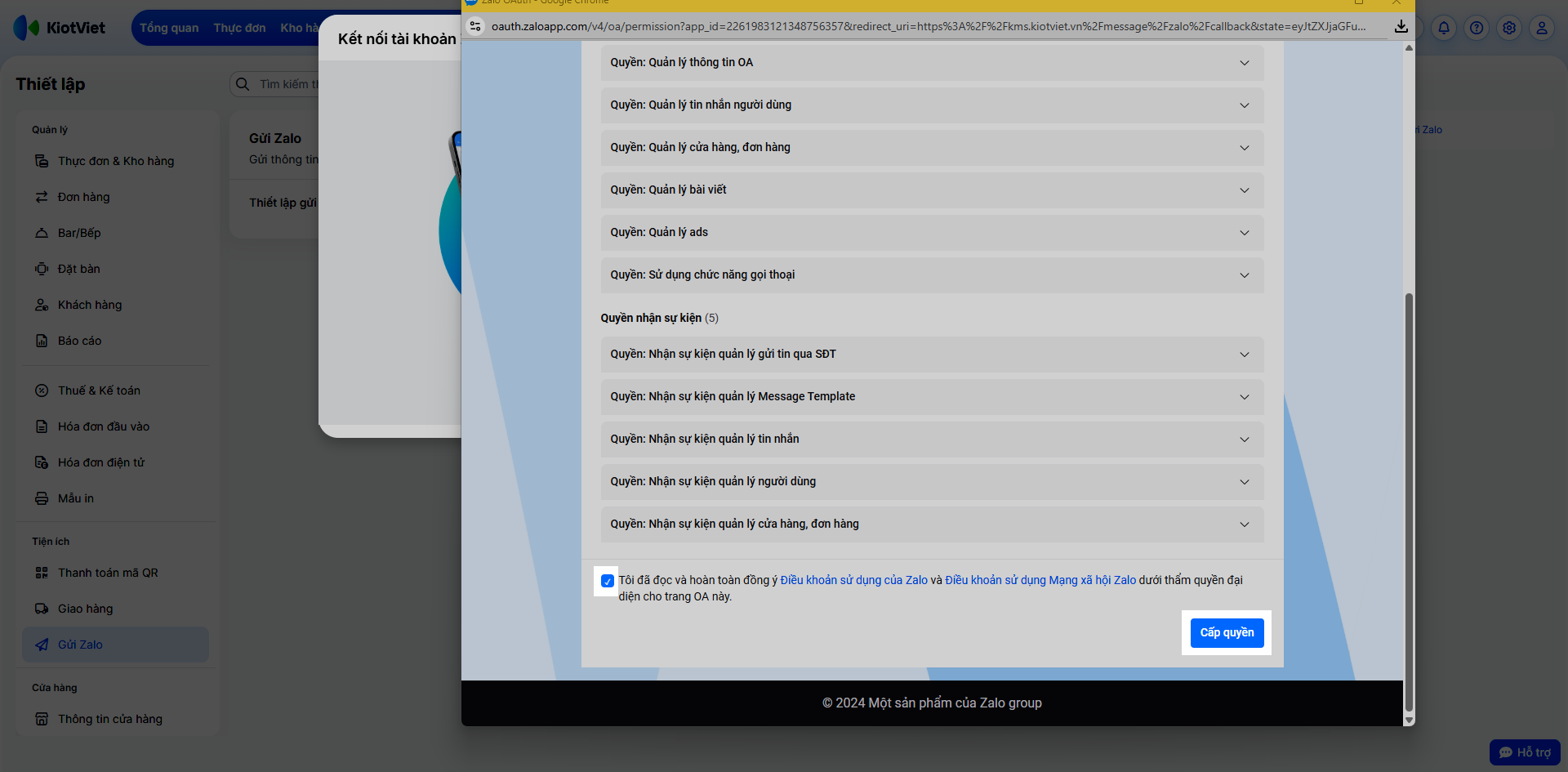Expand the Quản lý thông tin OA permission
This screenshot has height=772, width=1568.
[x=932, y=63]
